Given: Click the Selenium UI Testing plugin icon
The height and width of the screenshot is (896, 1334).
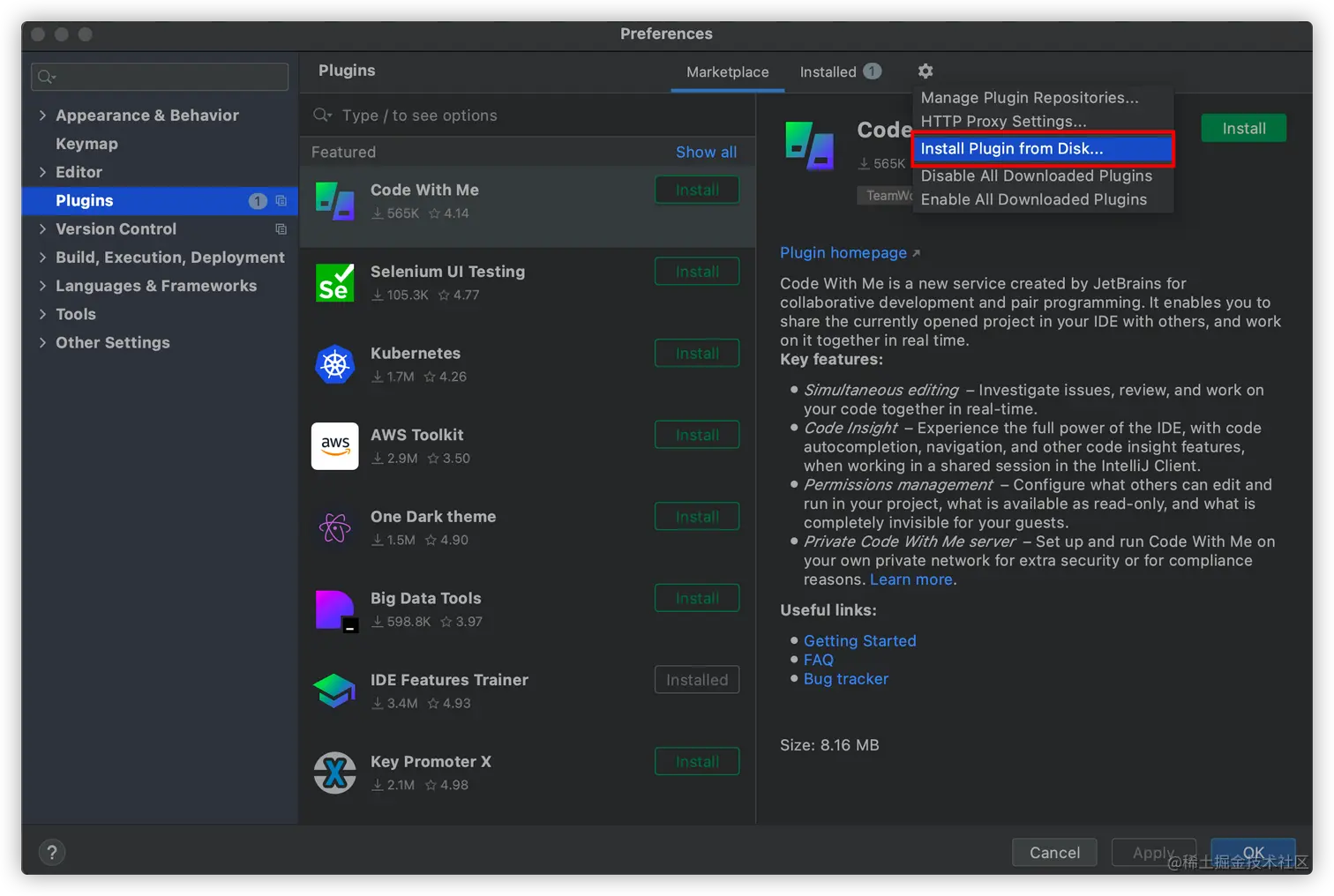Looking at the screenshot, I should point(335,283).
